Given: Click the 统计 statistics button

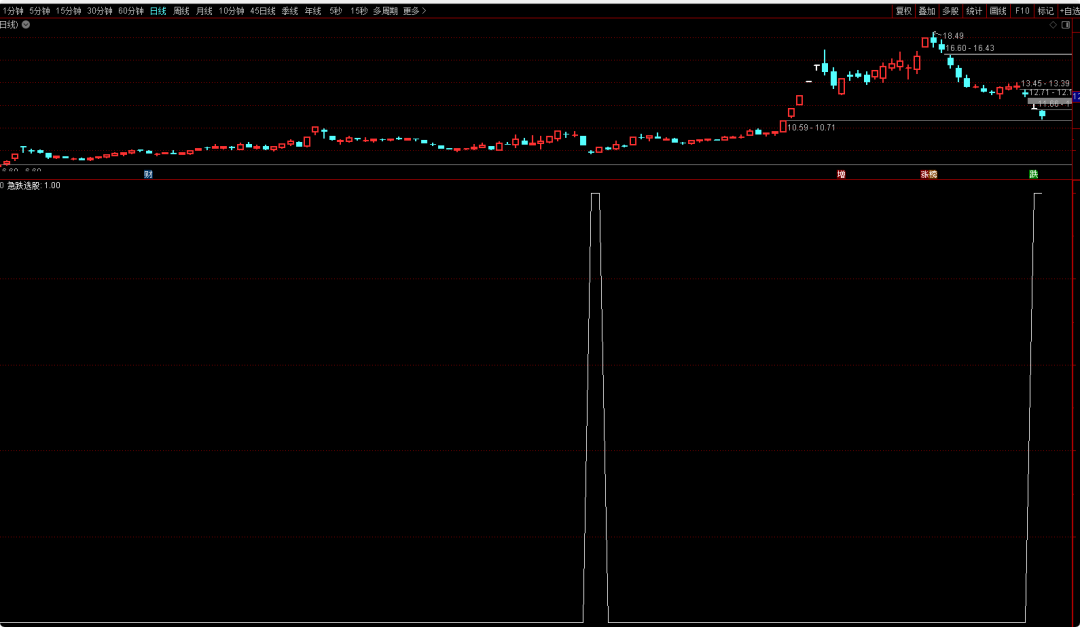Looking at the screenshot, I should click(x=974, y=11).
